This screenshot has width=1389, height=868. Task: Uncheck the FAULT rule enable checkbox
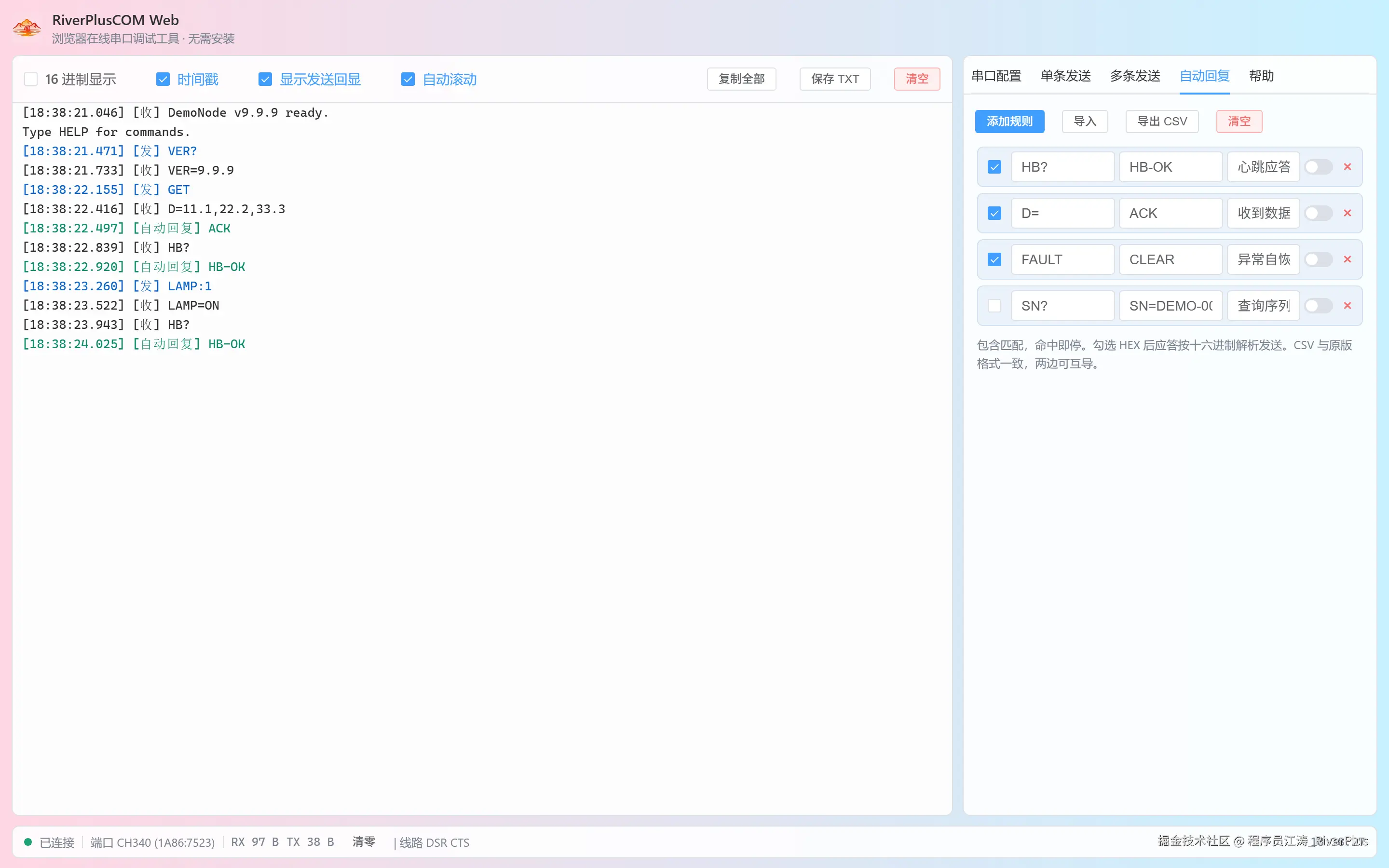pos(994,259)
